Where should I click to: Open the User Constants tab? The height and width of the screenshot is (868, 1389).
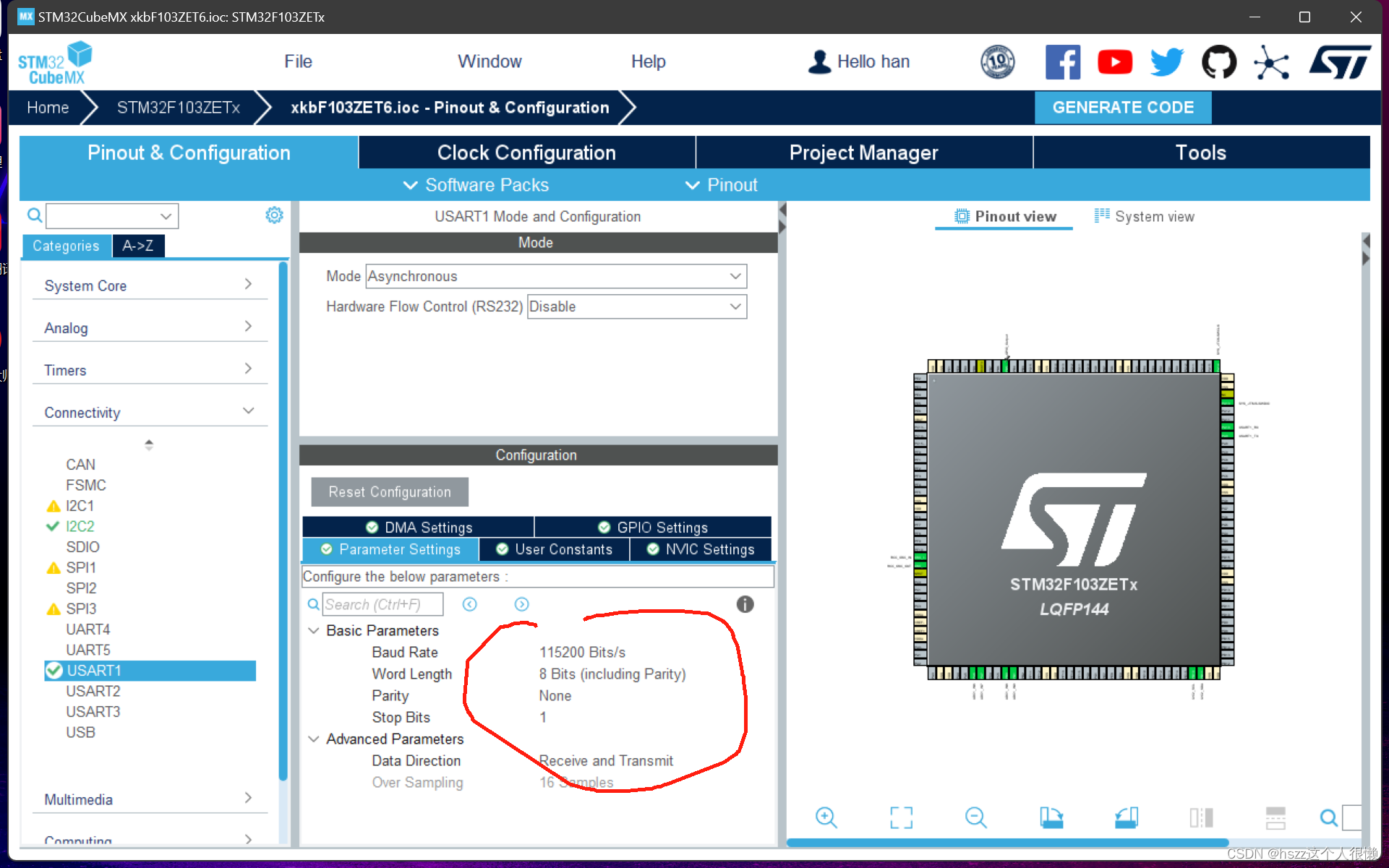[x=555, y=549]
